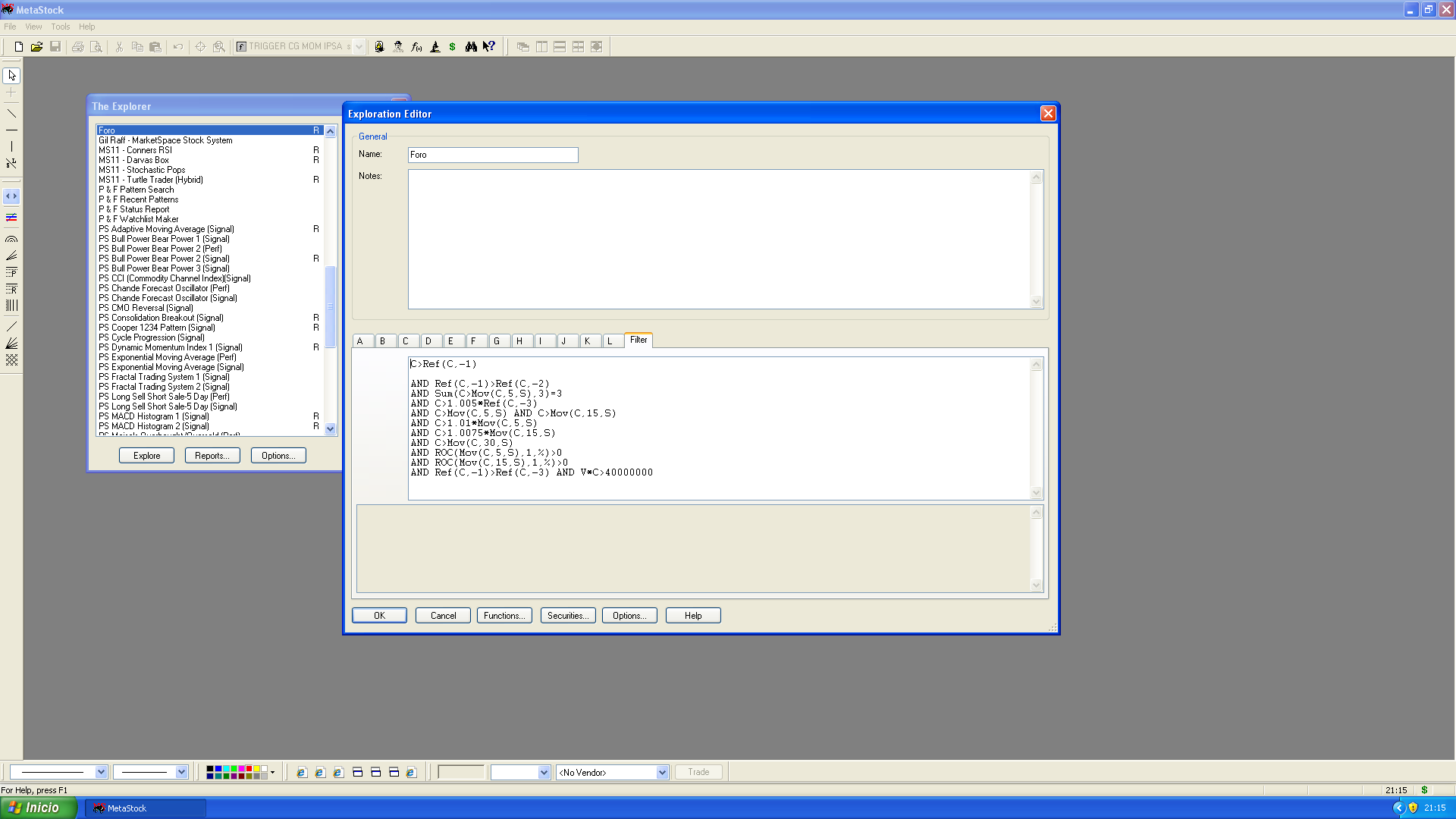The width and height of the screenshot is (1456, 819).
Task: Click the Open folder toolbar icon
Action: tap(36, 47)
